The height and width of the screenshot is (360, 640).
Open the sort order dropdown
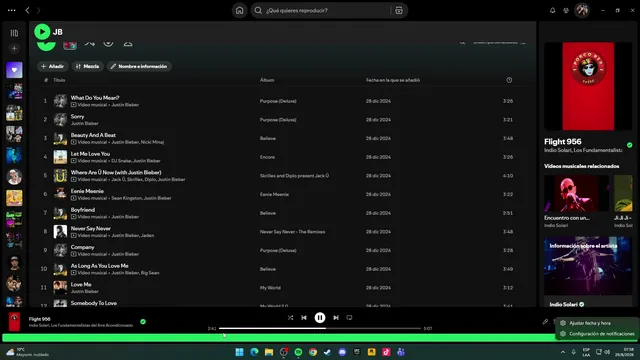499,42
